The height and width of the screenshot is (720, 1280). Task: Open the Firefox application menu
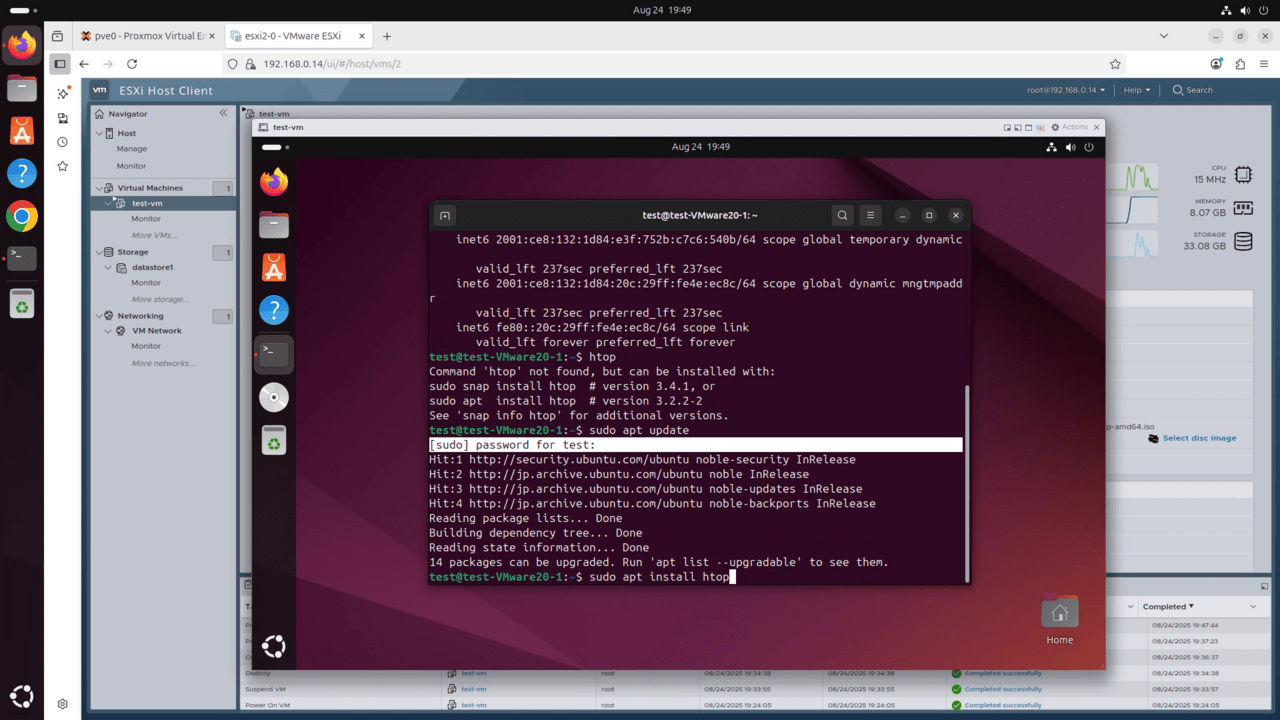click(1264, 64)
